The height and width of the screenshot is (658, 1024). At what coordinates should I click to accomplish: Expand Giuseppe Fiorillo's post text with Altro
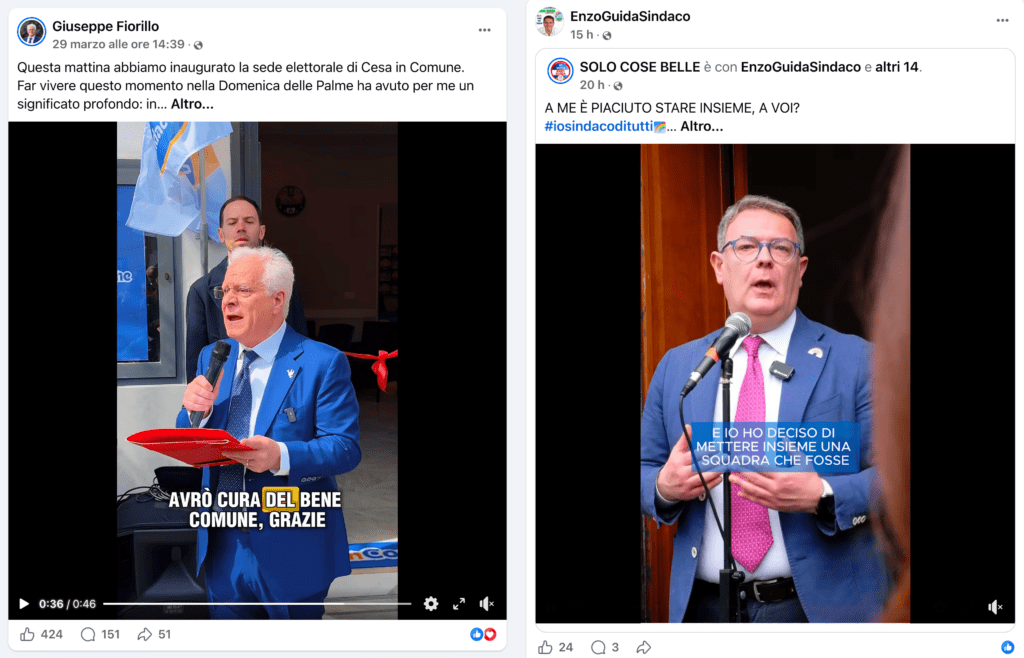[192, 104]
